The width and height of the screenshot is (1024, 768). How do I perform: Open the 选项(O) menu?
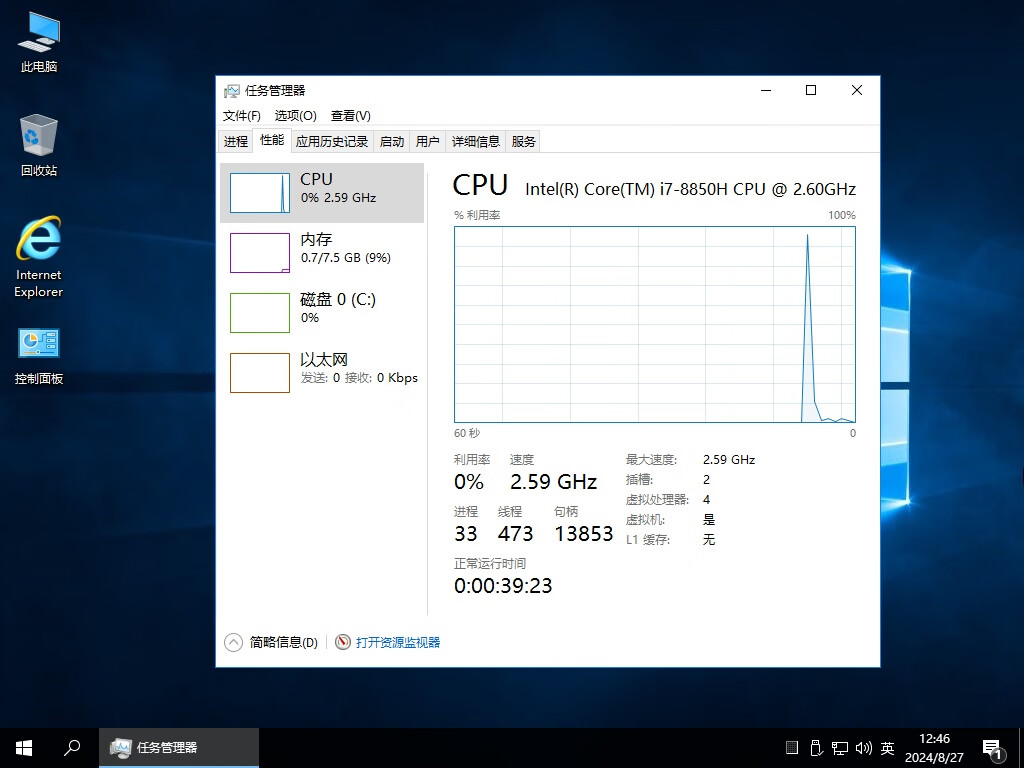pyautogui.click(x=295, y=116)
